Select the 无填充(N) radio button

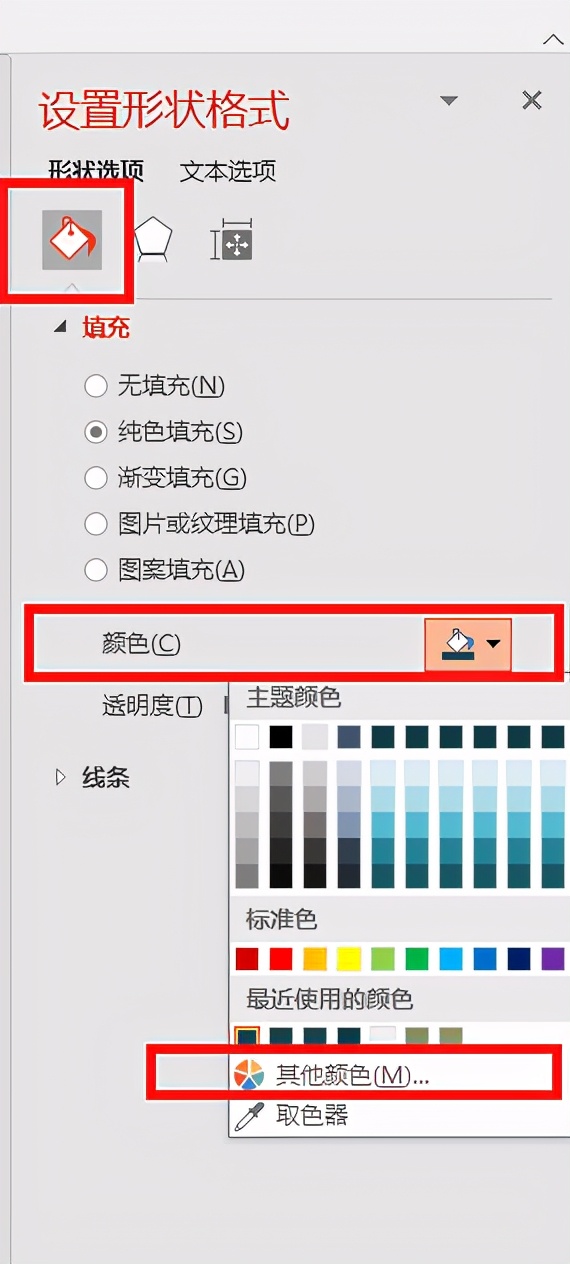coord(96,386)
